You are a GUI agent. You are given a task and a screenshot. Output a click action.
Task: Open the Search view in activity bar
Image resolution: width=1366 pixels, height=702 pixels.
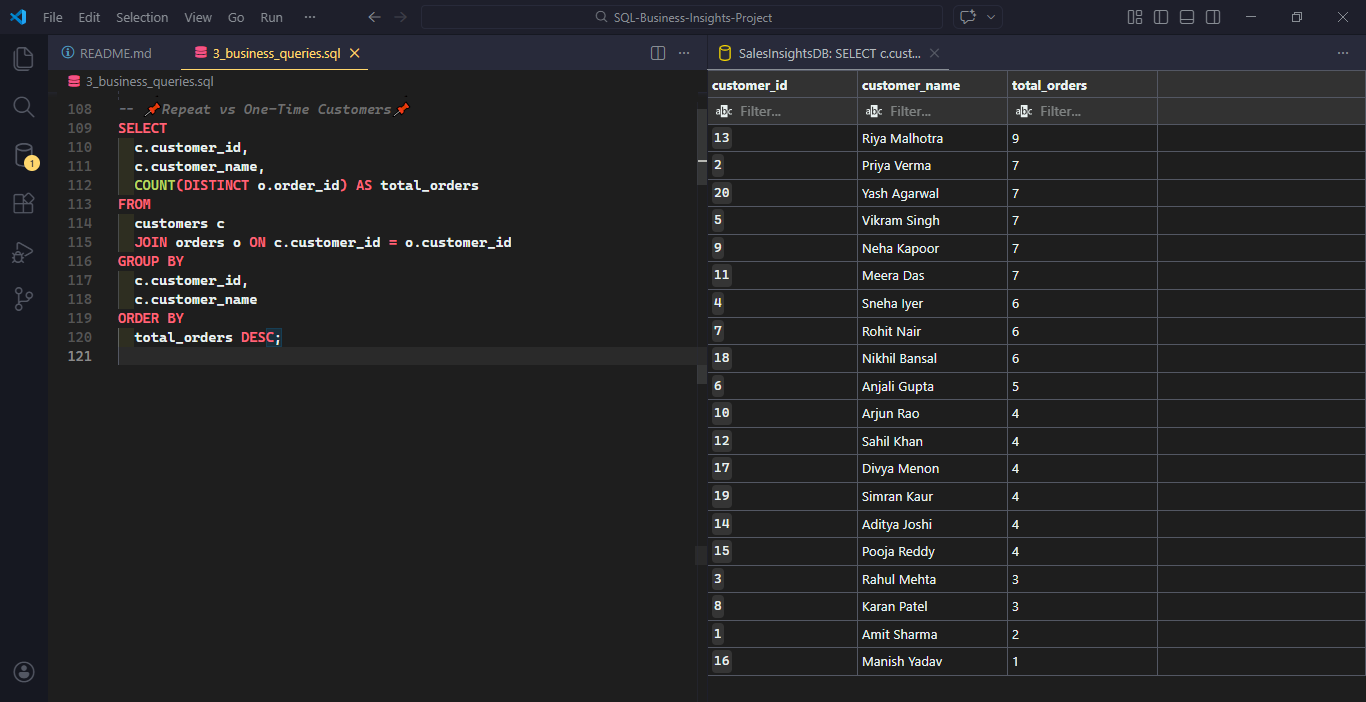click(x=24, y=107)
